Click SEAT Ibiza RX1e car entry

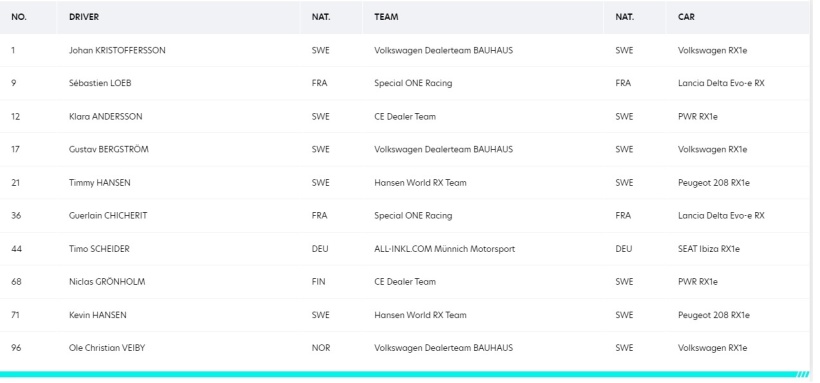pos(709,249)
